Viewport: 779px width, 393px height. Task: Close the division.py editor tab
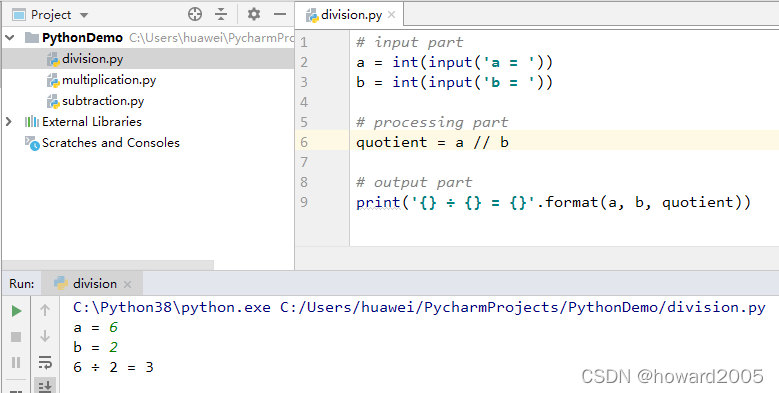(391, 15)
